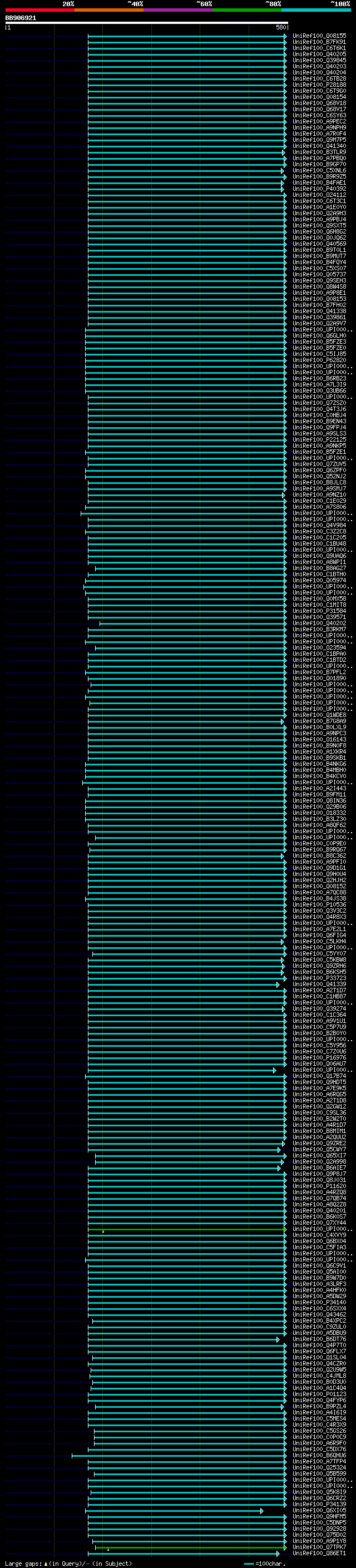Screen dimensions: 356x1568
Task: Select hit label UniRef100_A9PFI0
Action: click(319, 862)
